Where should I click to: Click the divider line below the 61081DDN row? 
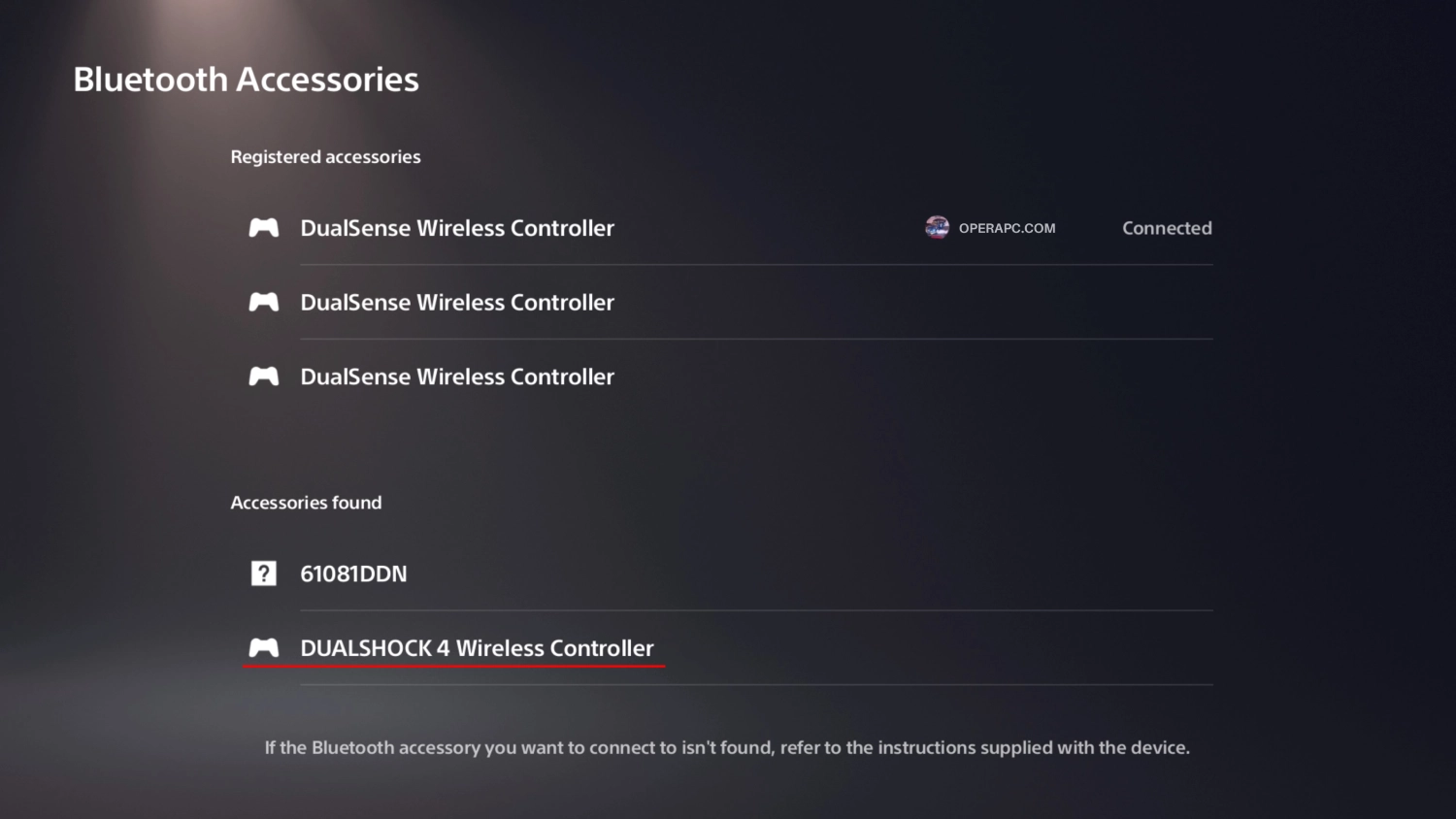click(756, 610)
